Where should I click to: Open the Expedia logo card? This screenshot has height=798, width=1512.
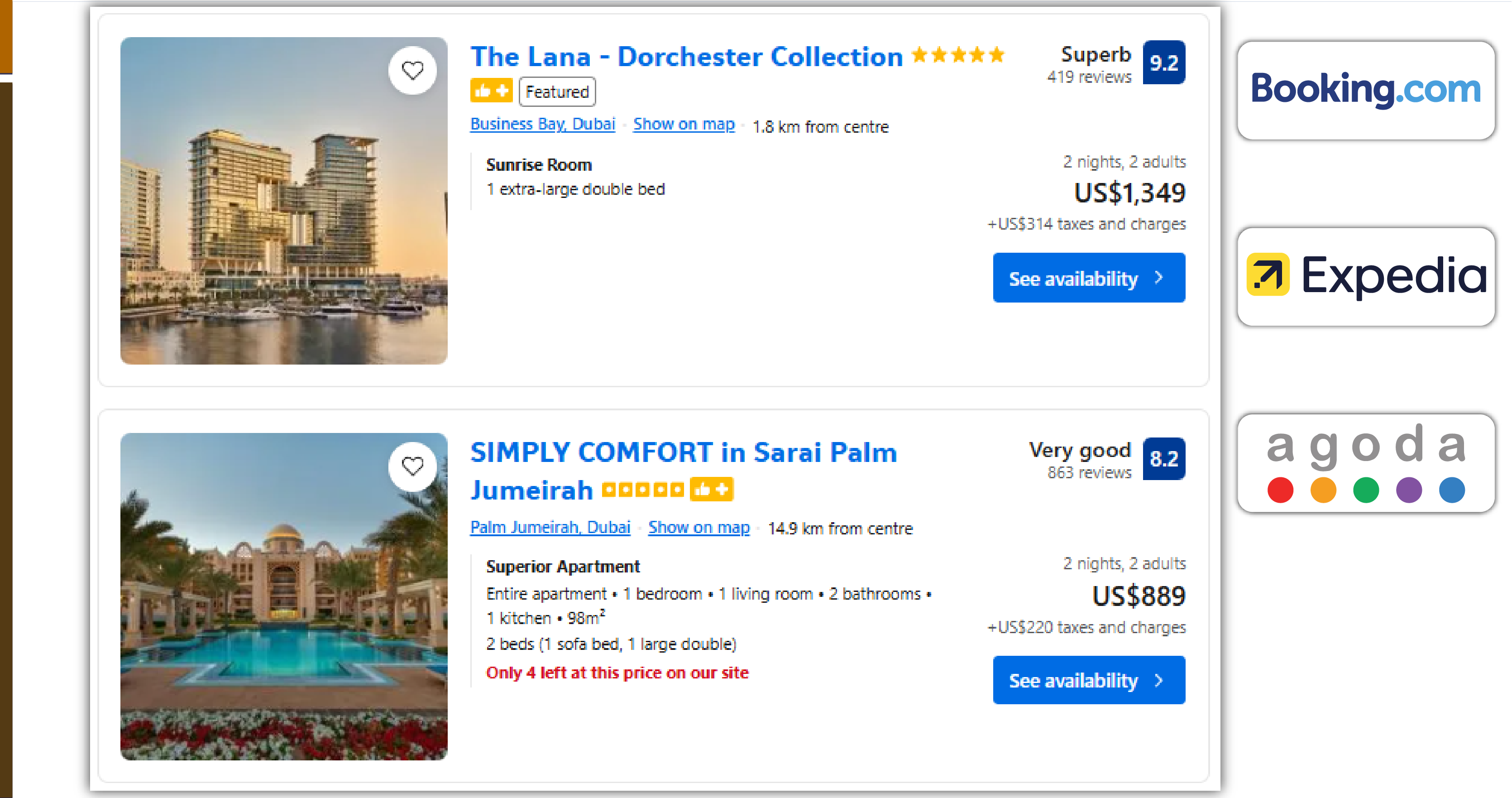[x=1365, y=276]
